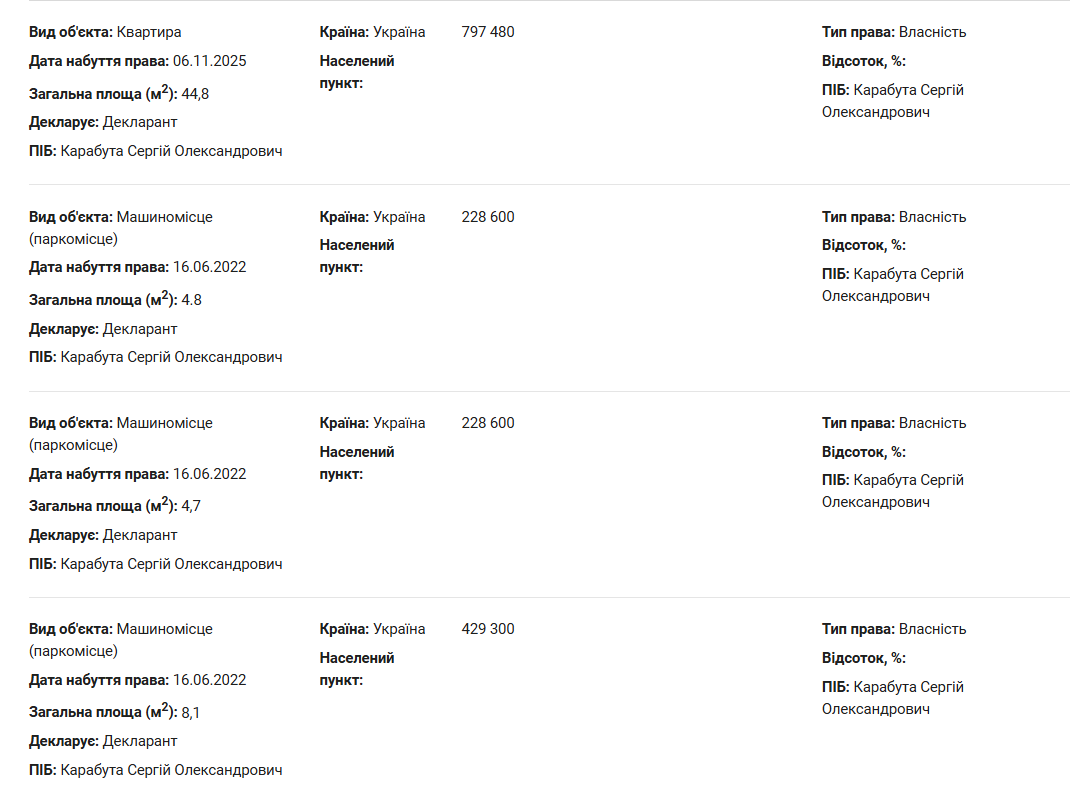Click 228 600 price of the 4,7 m² parking space
1089x803 pixels.
488,423
